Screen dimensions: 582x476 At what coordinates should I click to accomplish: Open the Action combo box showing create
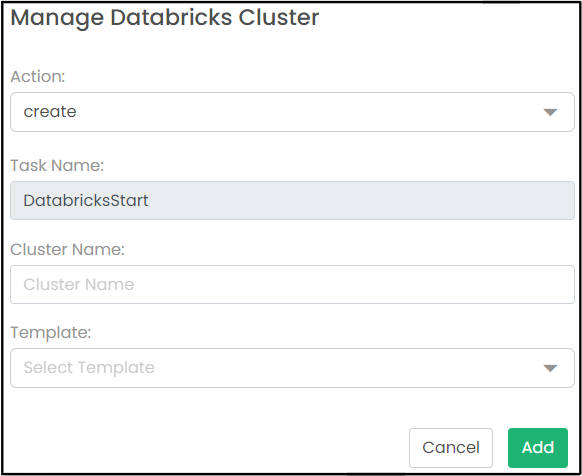click(292, 112)
